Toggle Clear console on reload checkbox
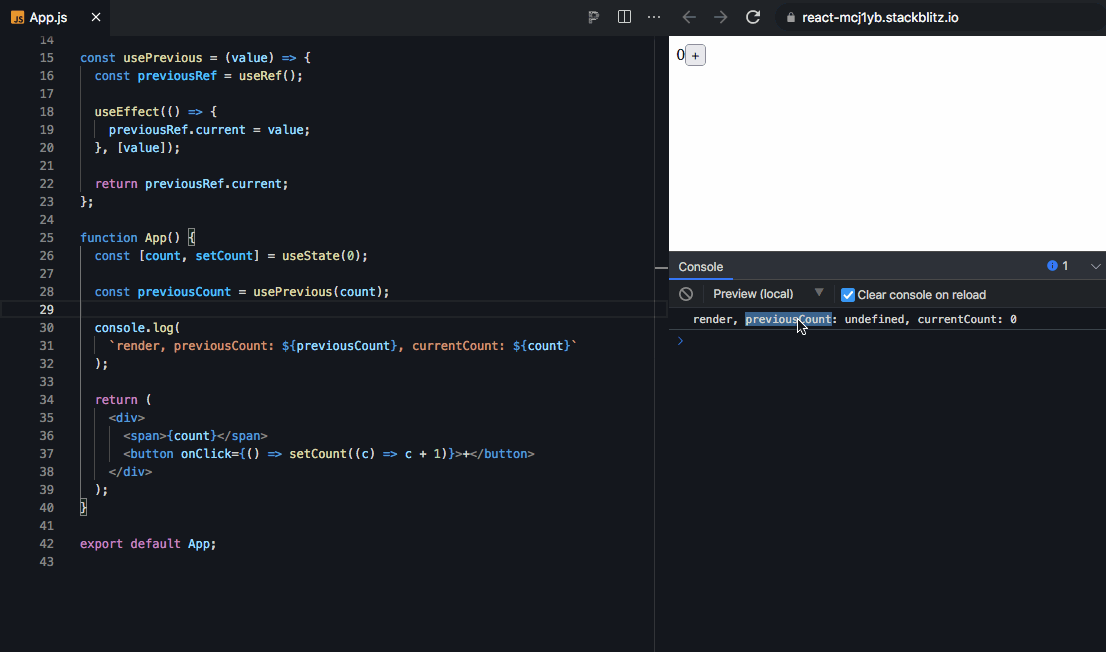This screenshot has width=1106, height=652. [x=848, y=295]
